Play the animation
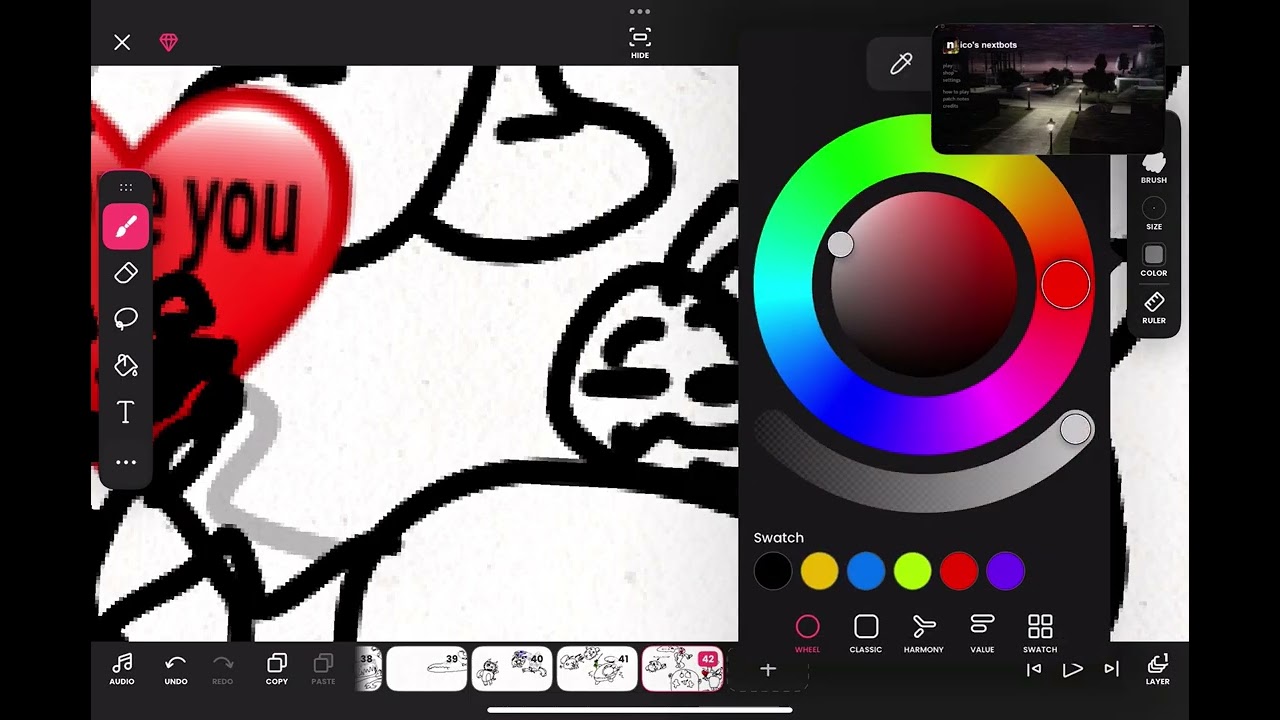This screenshot has height=720, width=1280. pyautogui.click(x=1072, y=669)
